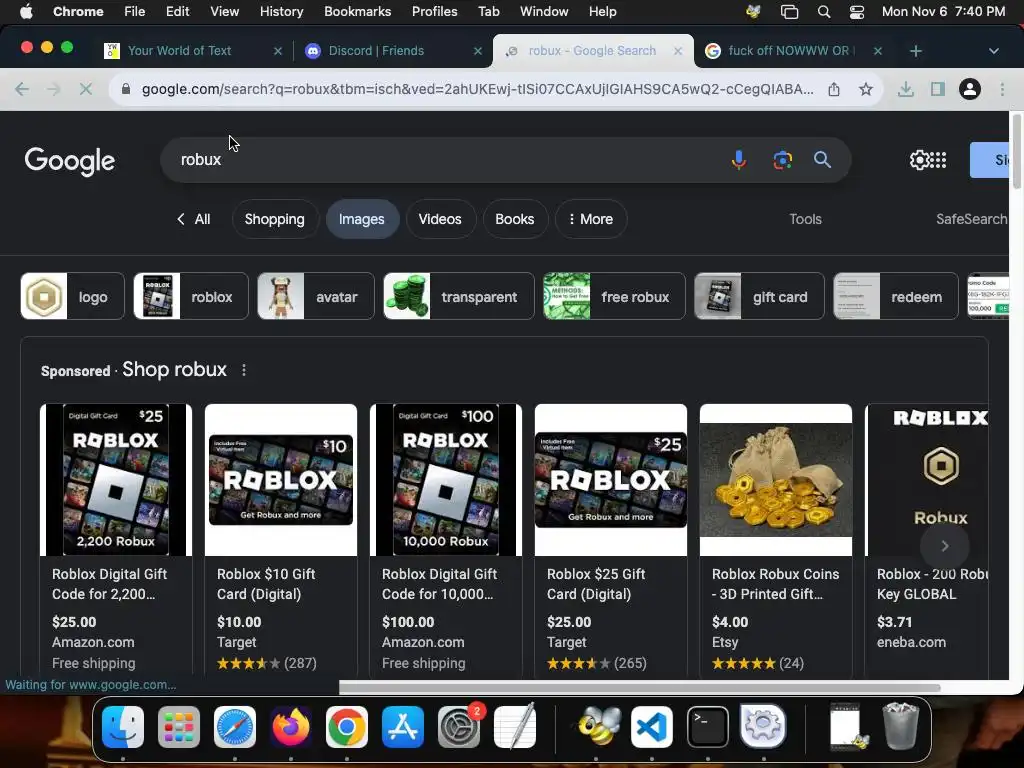Open SafeSearch settings dropdown
Viewport: 1024px width, 768px height.
coord(972,219)
